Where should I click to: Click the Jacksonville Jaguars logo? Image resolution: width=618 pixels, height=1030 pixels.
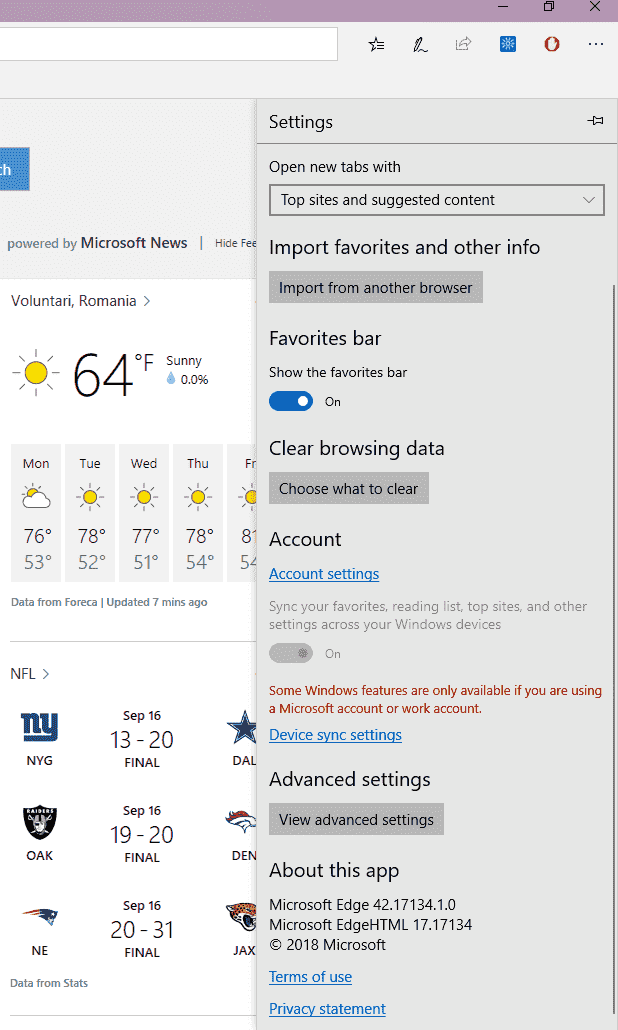coord(242,916)
